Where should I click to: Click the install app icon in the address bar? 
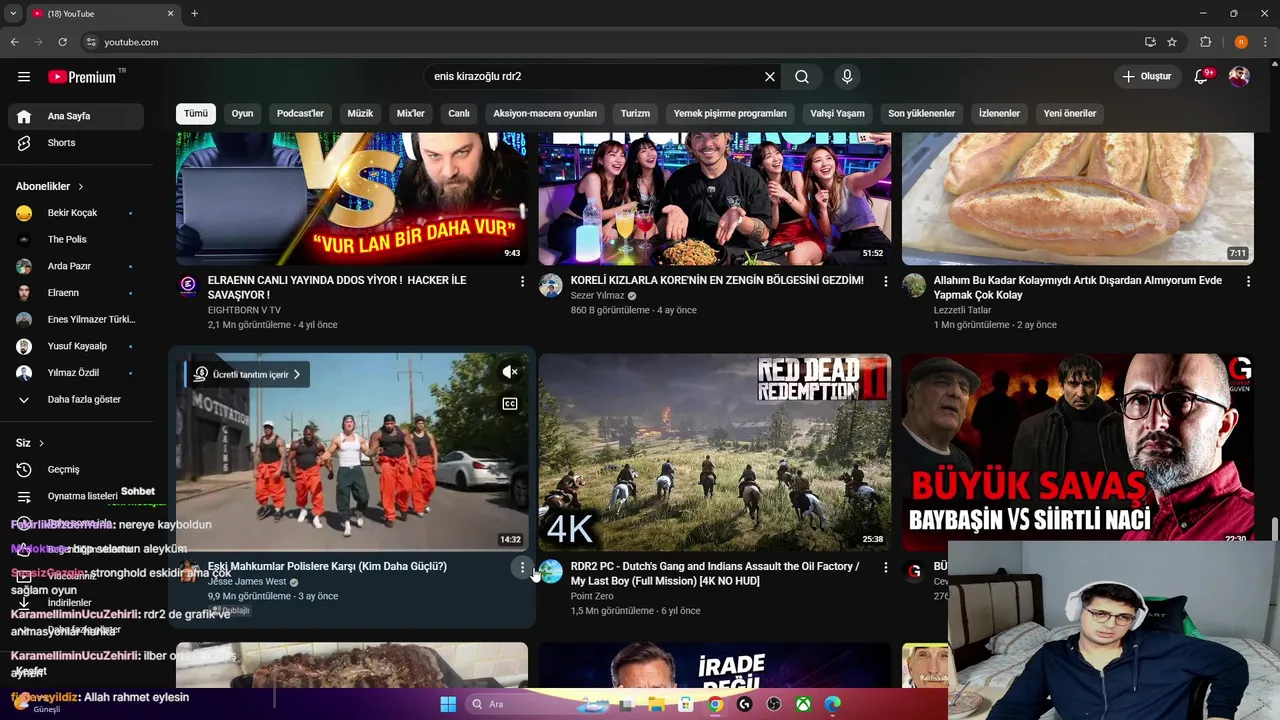point(1150,42)
